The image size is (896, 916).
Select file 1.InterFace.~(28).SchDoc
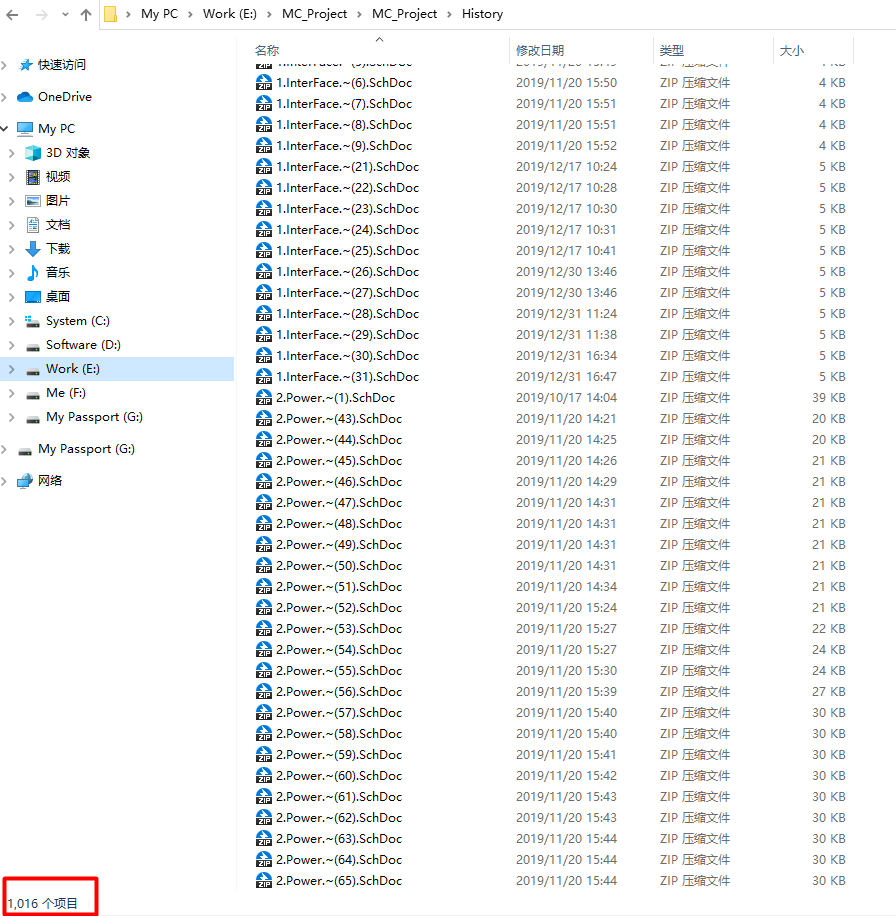tap(348, 314)
